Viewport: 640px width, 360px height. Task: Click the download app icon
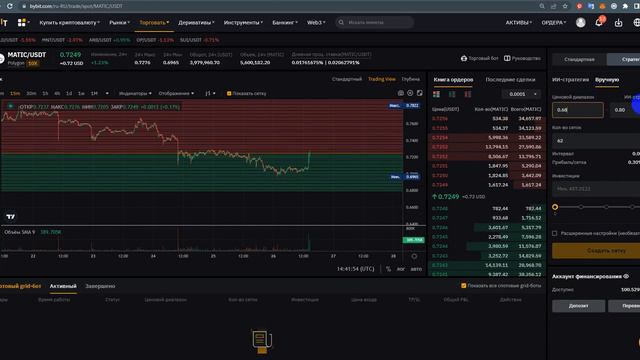tap(618, 23)
